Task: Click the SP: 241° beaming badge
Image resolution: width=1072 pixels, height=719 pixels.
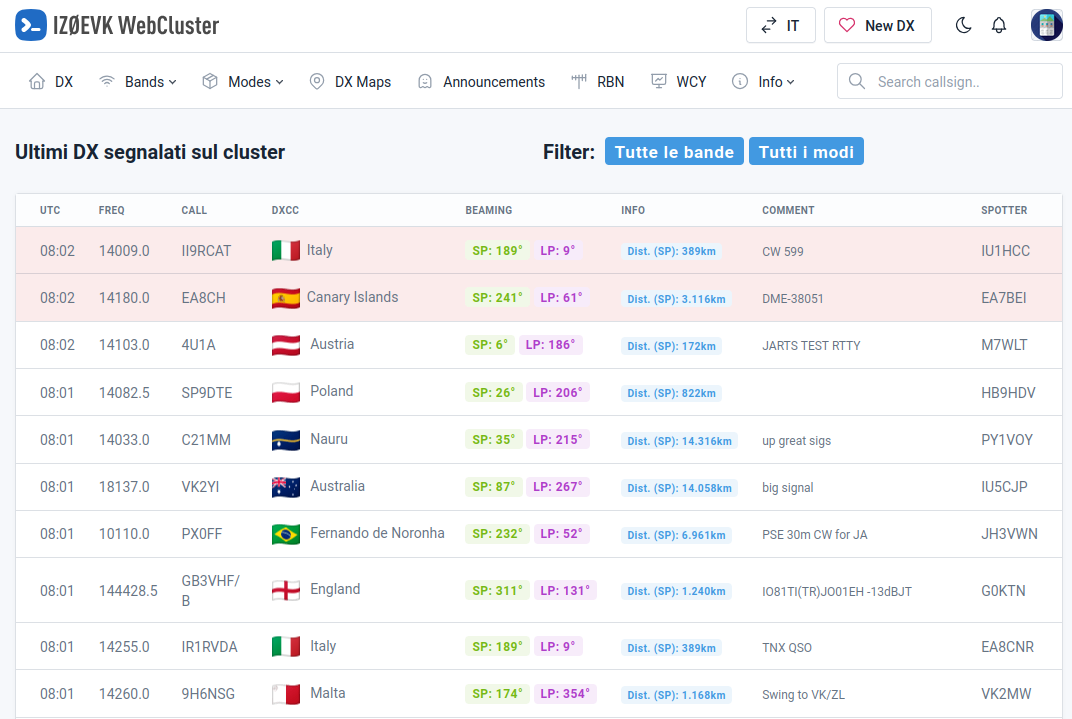Action: point(497,298)
